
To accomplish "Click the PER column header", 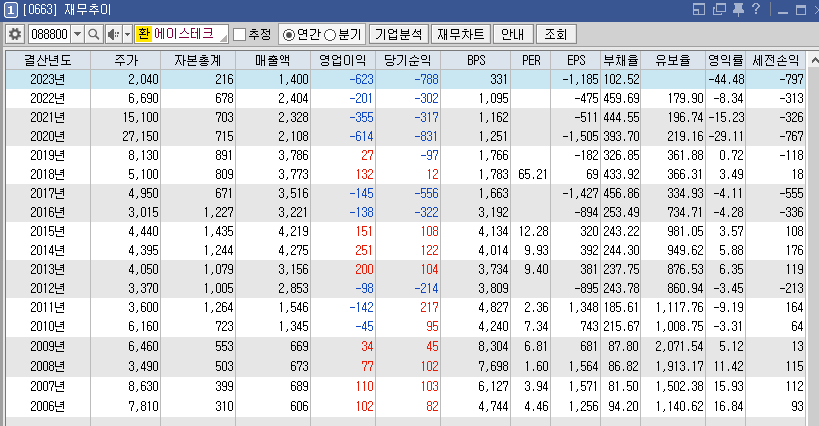I will pyautogui.click(x=531, y=61).
